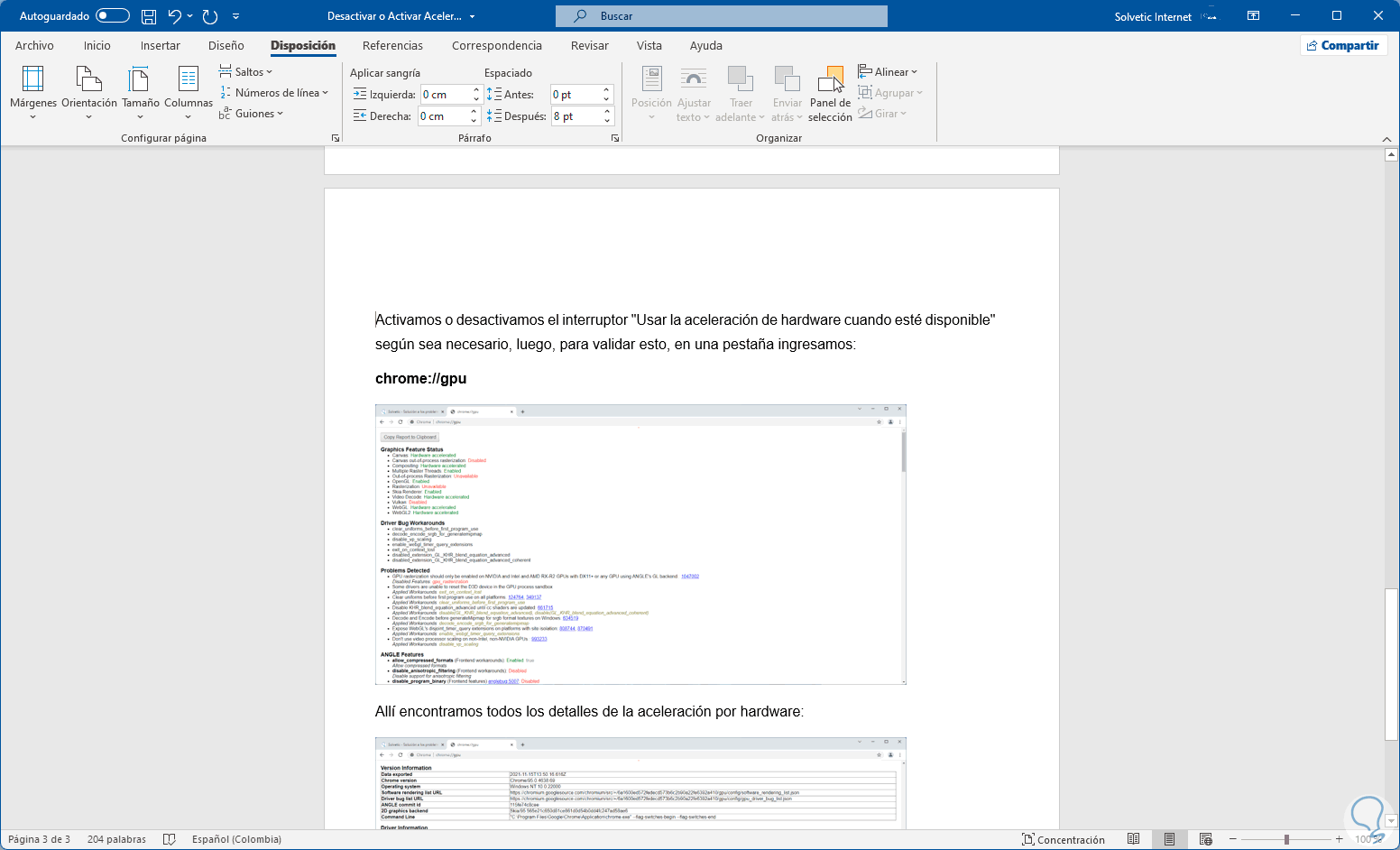Switch to Read mode view icon
The image size is (1400, 850).
(1133, 839)
